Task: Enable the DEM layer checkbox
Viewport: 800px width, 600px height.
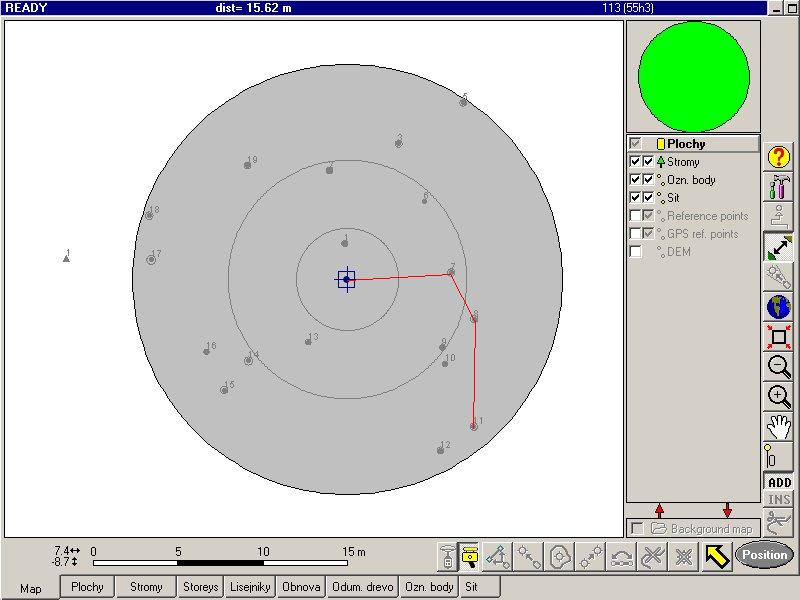Action: [635, 252]
